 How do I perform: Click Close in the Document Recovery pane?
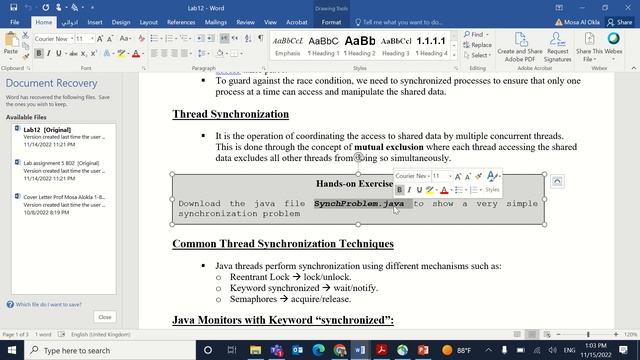coord(104,317)
